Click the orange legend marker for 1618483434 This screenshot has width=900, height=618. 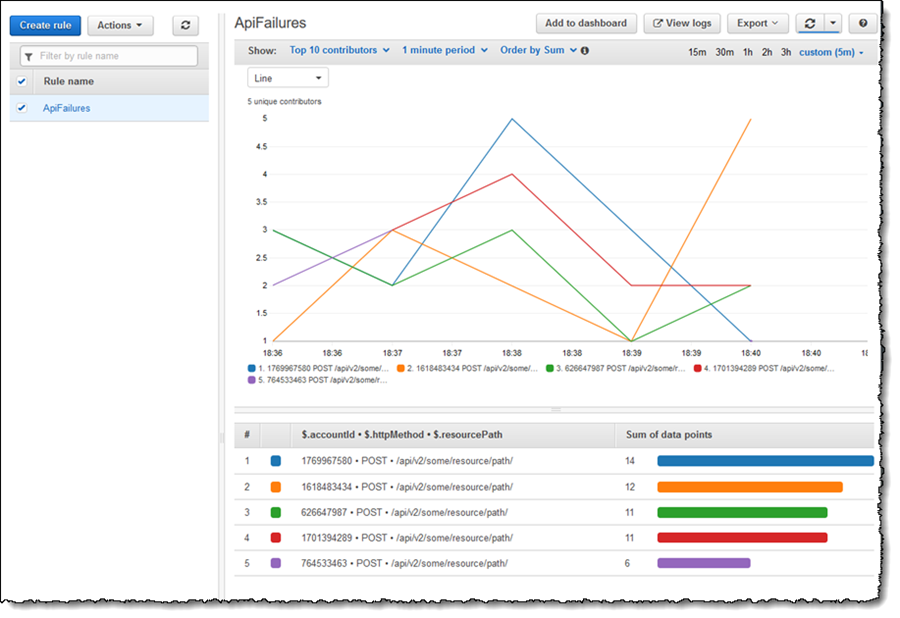[400, 368]
